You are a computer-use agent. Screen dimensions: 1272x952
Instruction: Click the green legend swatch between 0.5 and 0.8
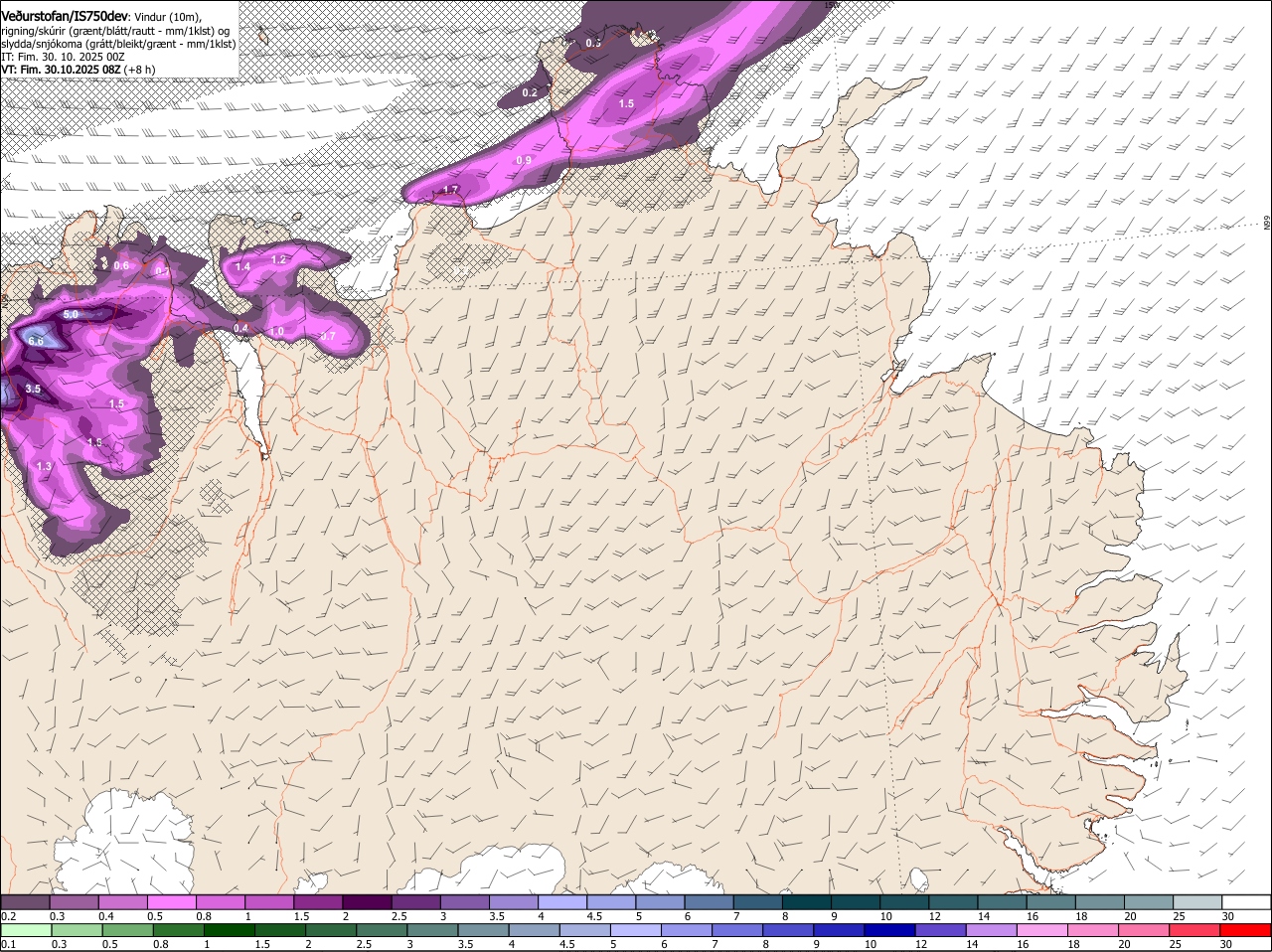[x=126, y=930]
